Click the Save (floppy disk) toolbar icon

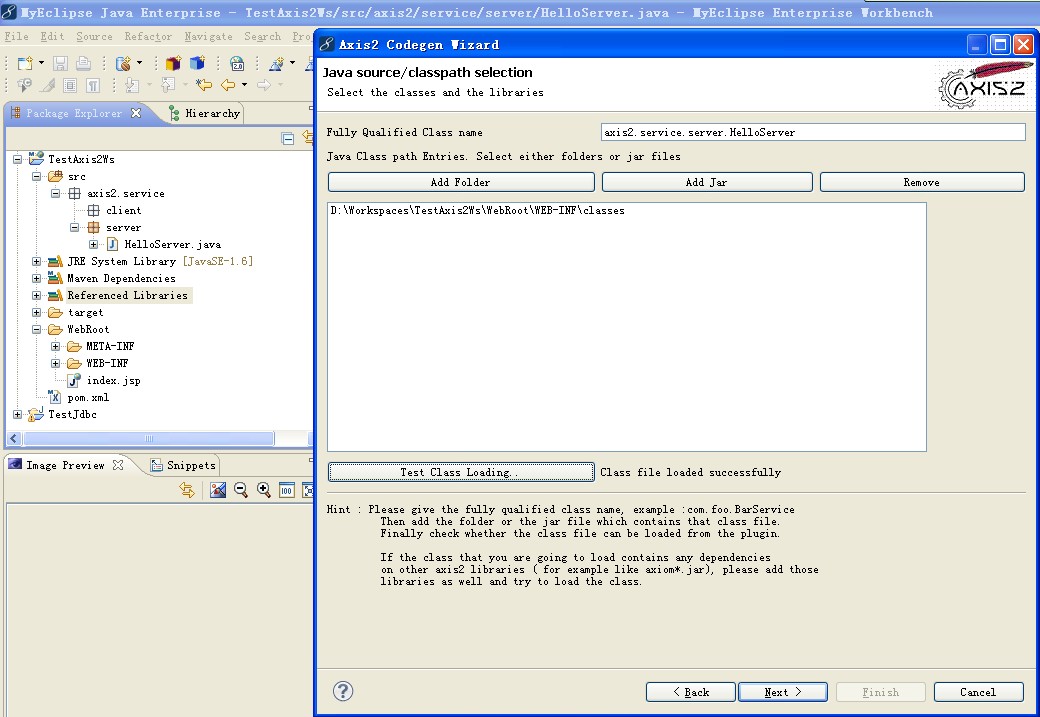(x=60, y=64)
